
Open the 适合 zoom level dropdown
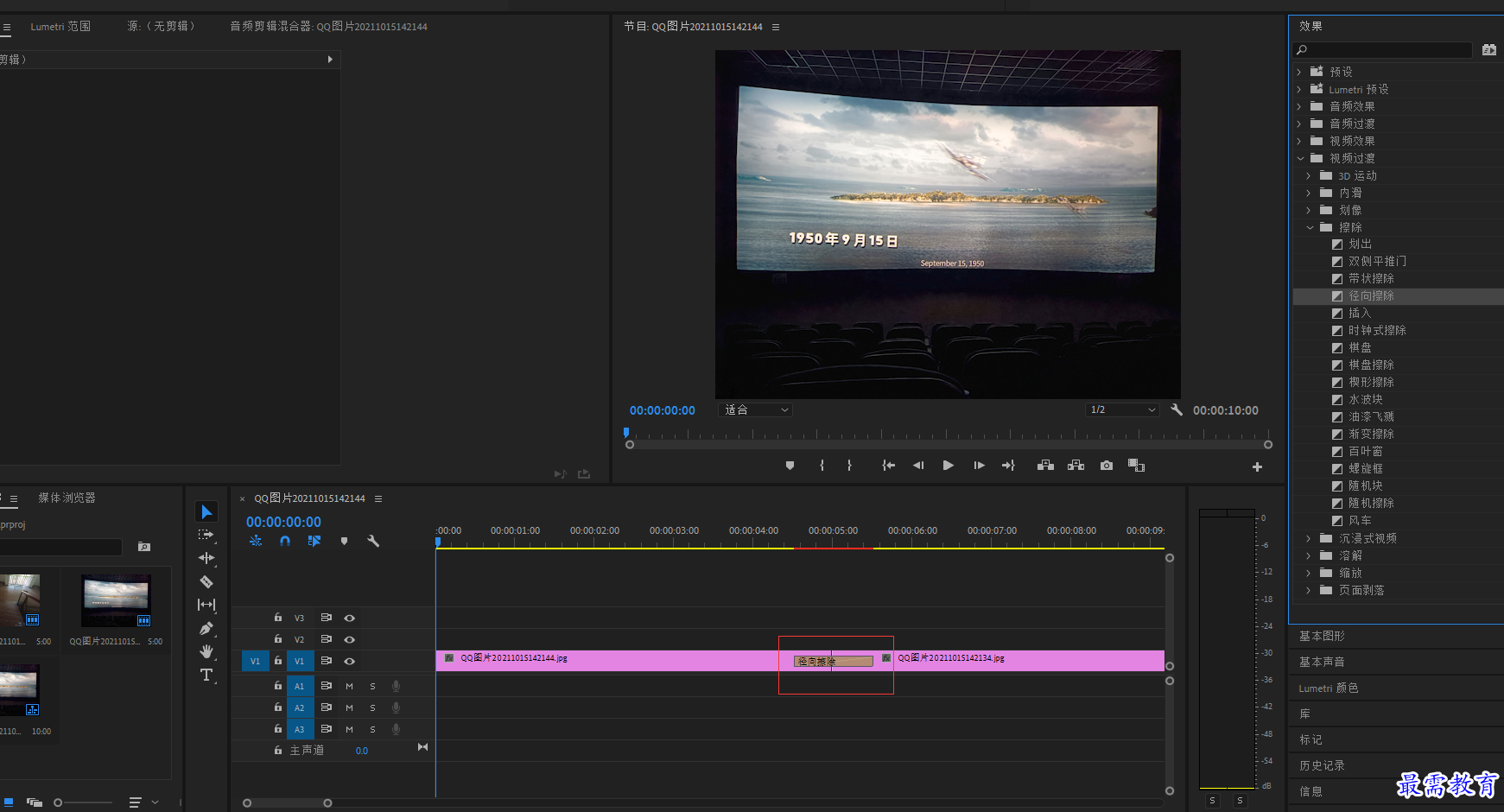(x=756, y=410)
